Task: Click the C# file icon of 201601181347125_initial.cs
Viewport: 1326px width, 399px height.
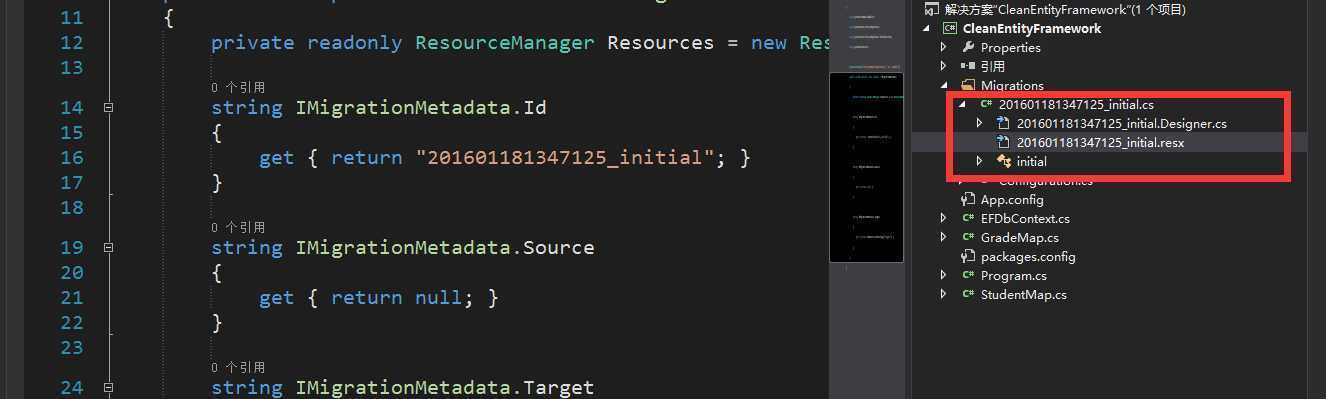Action: [986, 104]
